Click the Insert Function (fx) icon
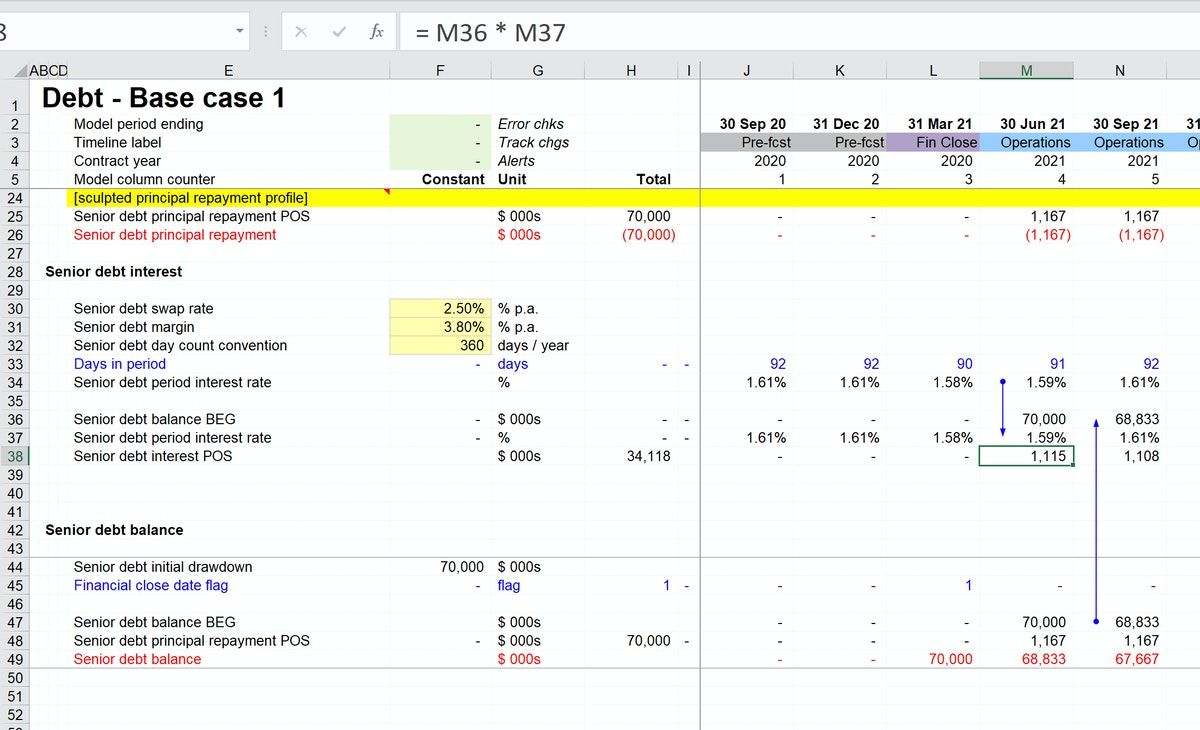This screenshot has height=730, width=1200. (376, 31)
